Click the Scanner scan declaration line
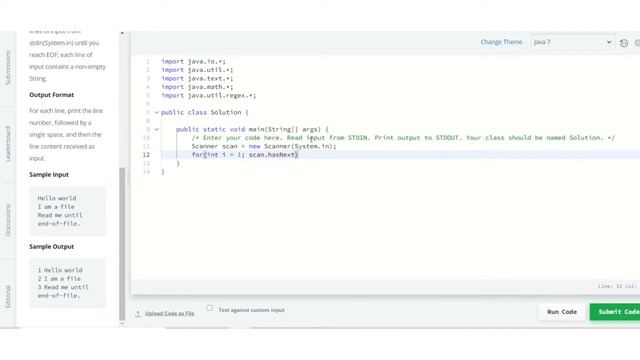The image size is (640, 360). 264,146
